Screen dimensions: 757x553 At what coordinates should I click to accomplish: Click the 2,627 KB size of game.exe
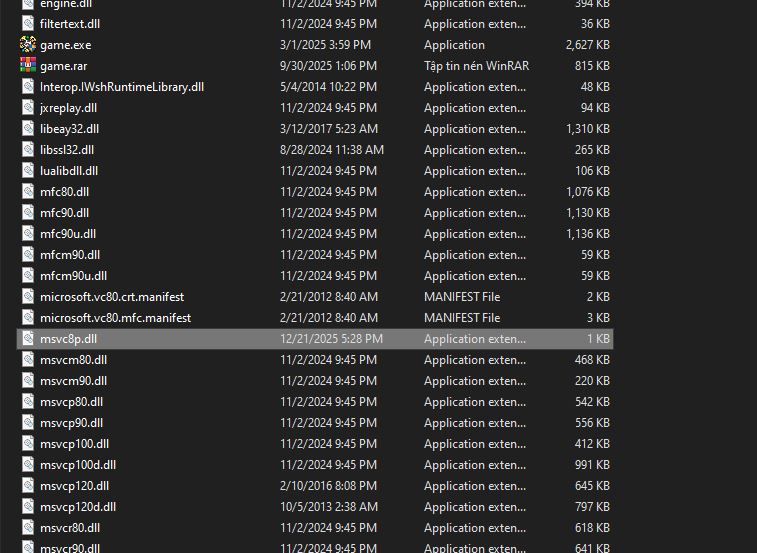pos(587,45)
